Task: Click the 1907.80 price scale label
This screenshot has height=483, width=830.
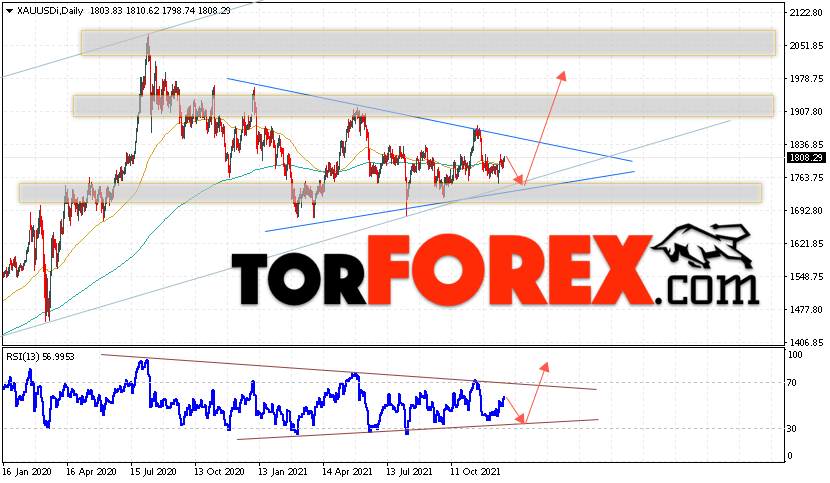Action: click(x=806, y=112)
